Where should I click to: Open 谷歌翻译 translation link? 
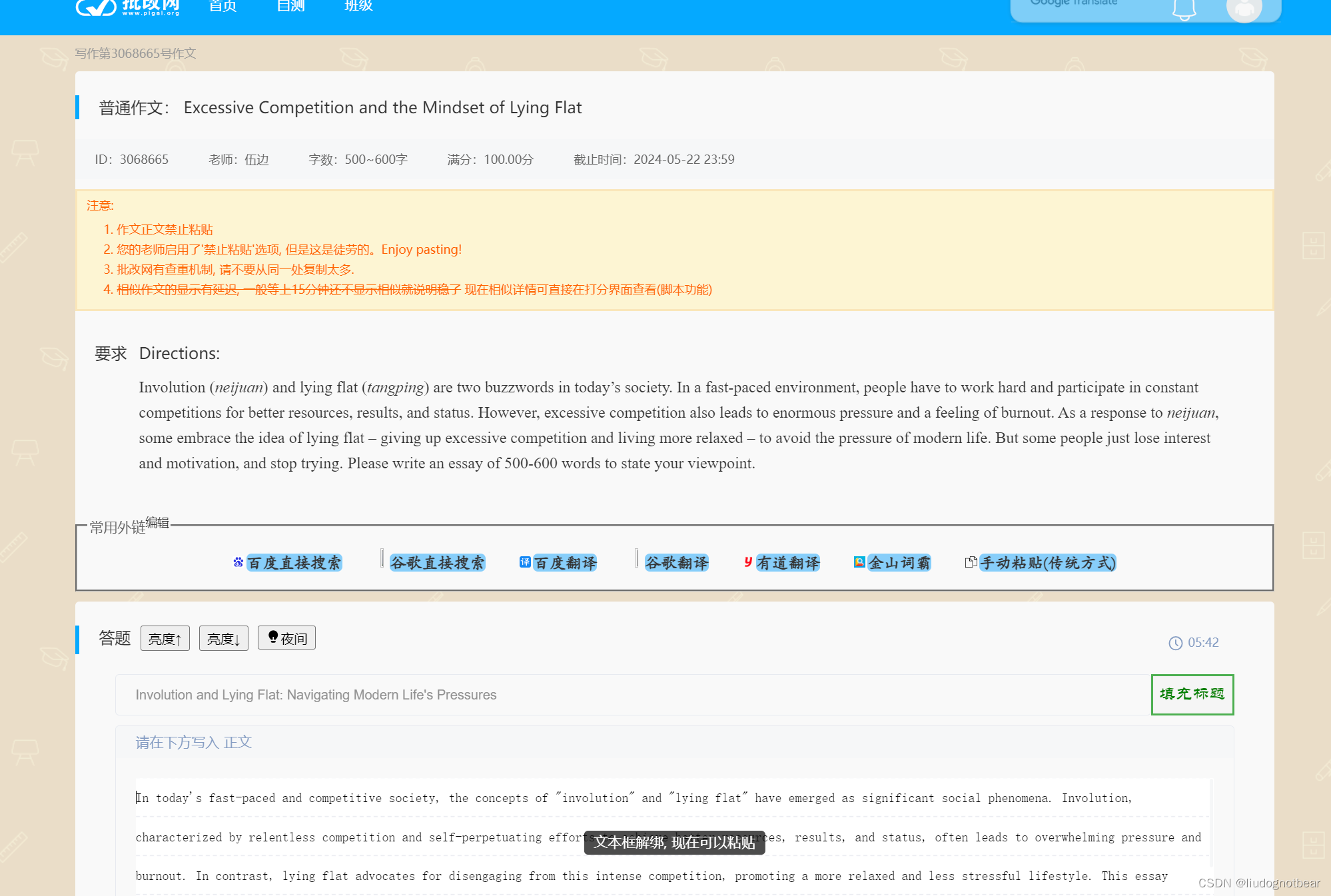pos(676,563)
